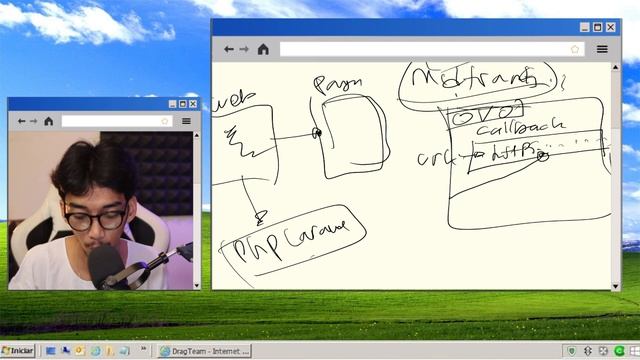
Task: Minimize the small webcam window
Action: (x=173, y=104)
